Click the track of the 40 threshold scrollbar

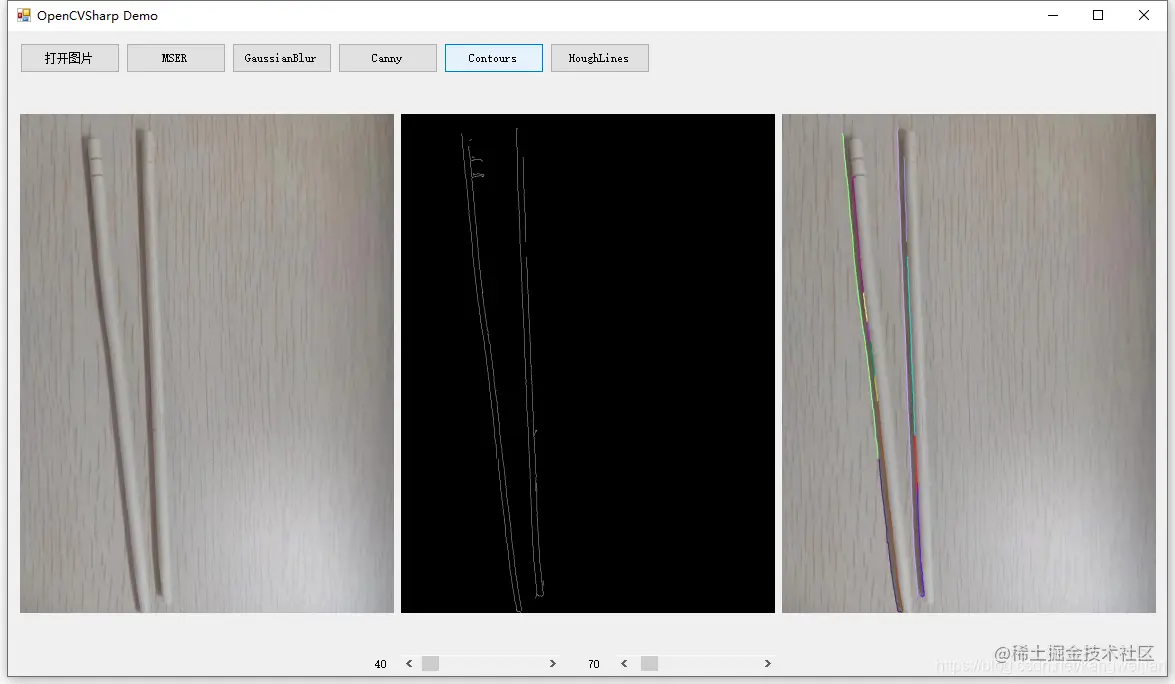click(492, 664)
